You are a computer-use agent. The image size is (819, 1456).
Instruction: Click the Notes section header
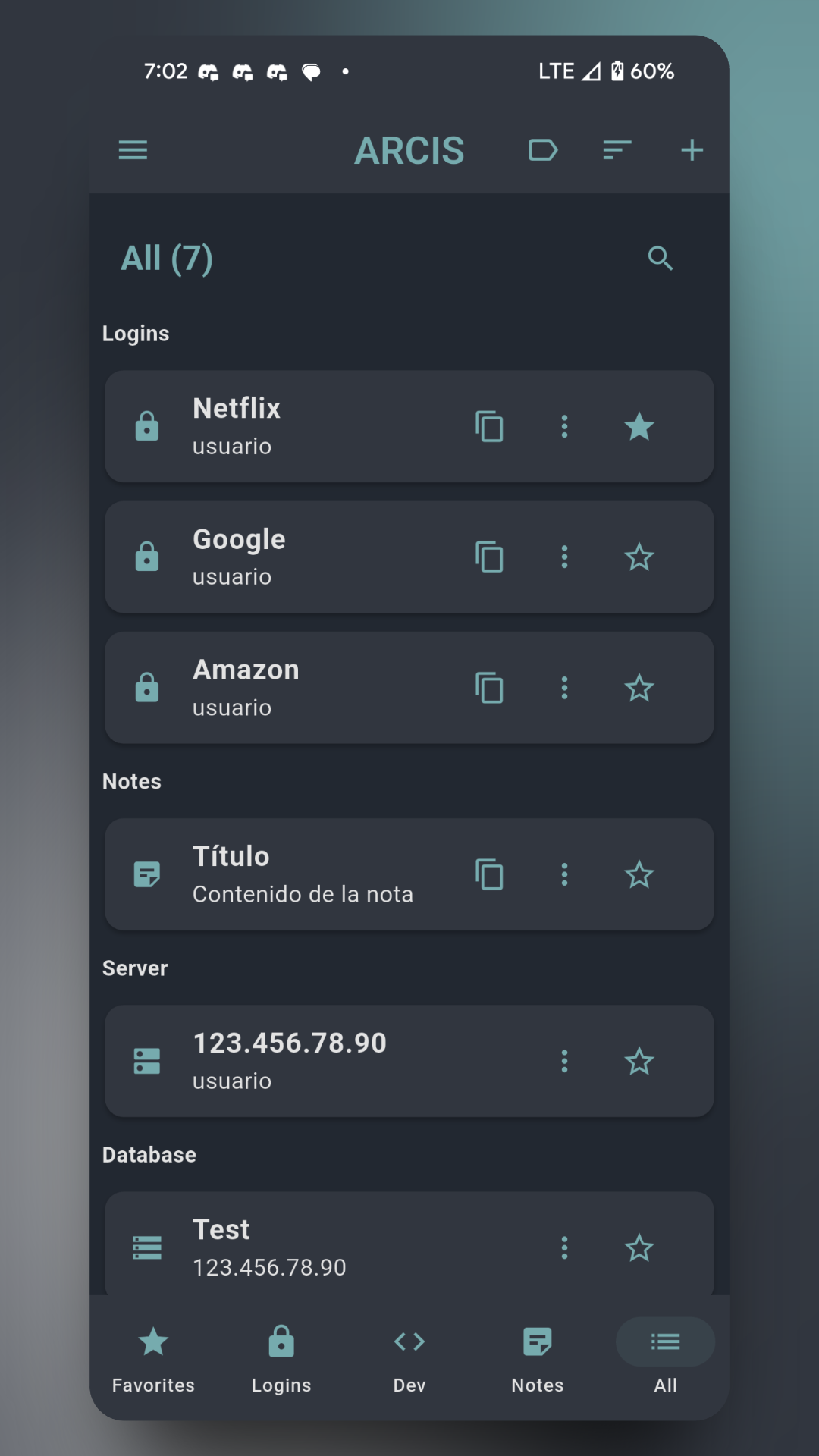click(x=132, y=781)
